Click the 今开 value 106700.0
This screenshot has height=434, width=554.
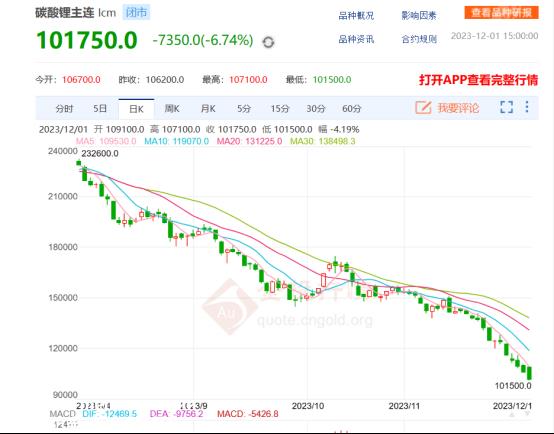point(81,80)
